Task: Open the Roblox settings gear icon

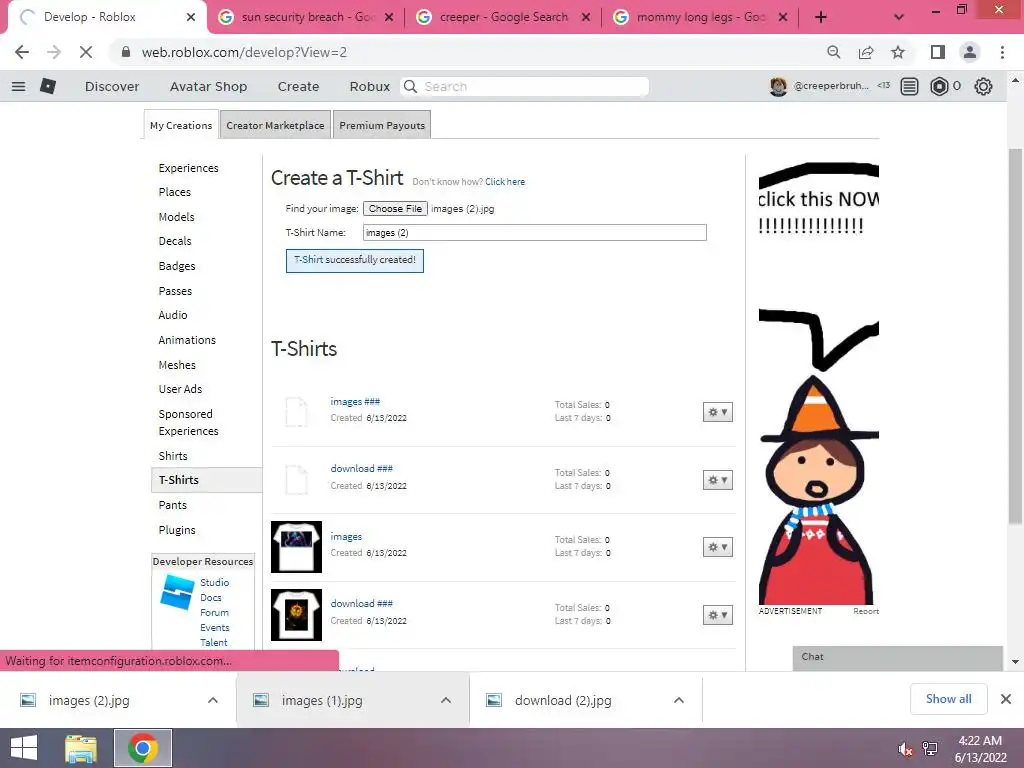Action: [x=983, y=86]
